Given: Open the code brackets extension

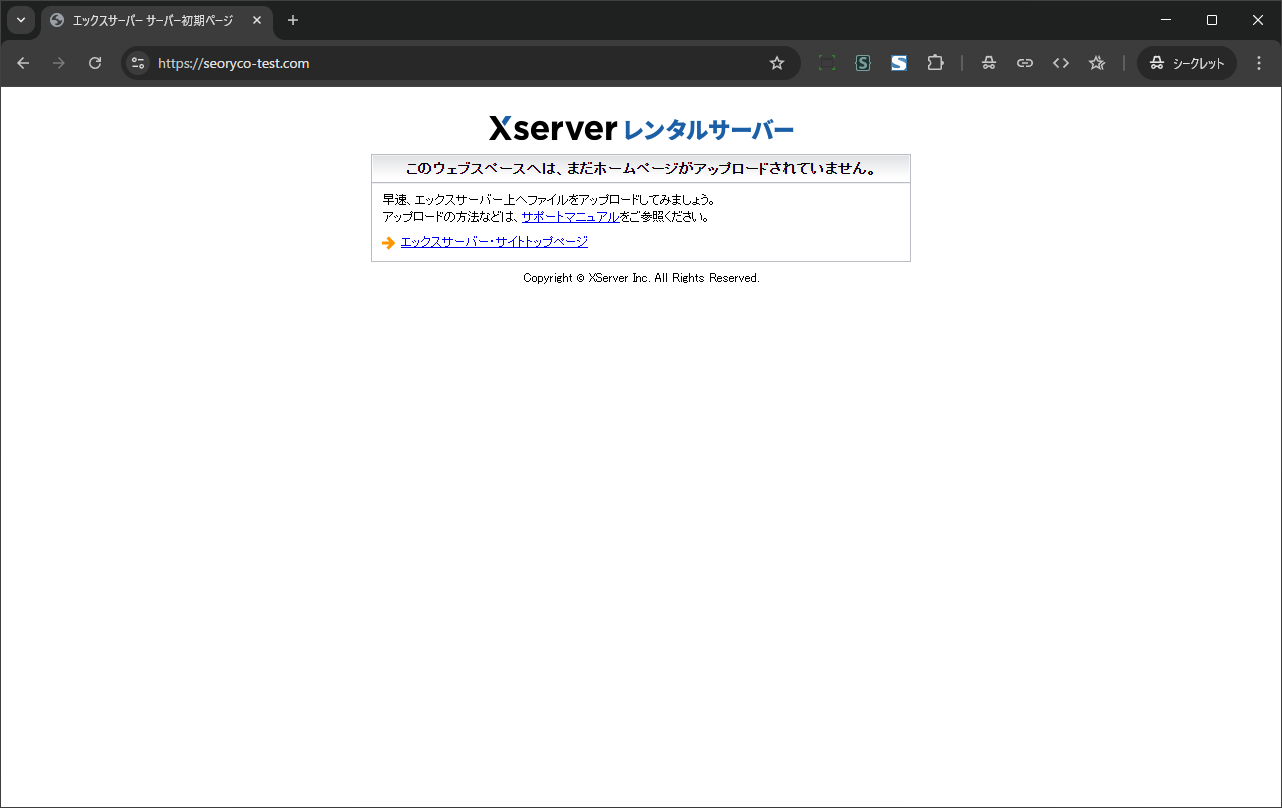Looking at the screenshot, I should [x=1060, y=62].
